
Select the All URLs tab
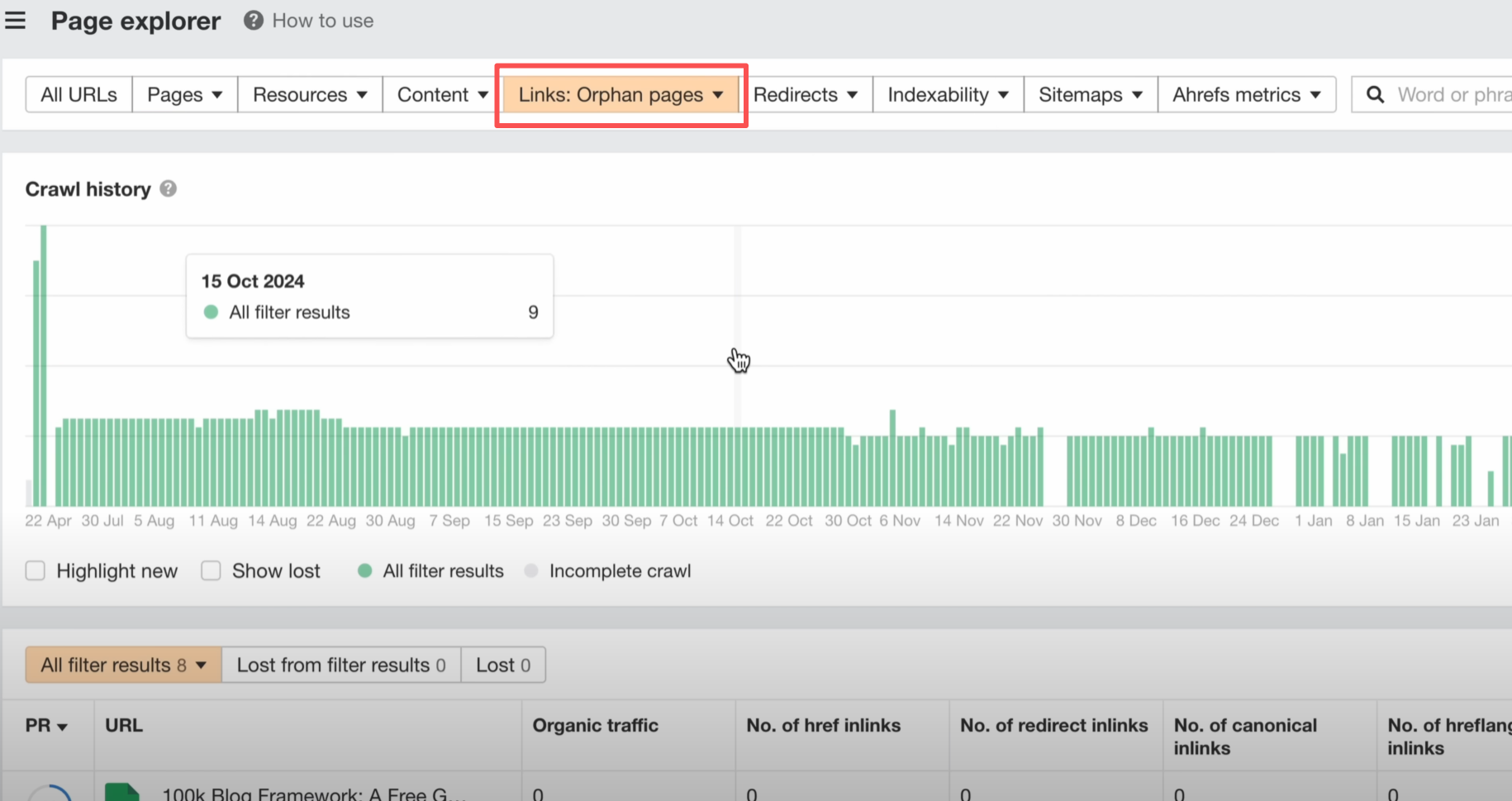pyautogui.click(x=78, y=95)
